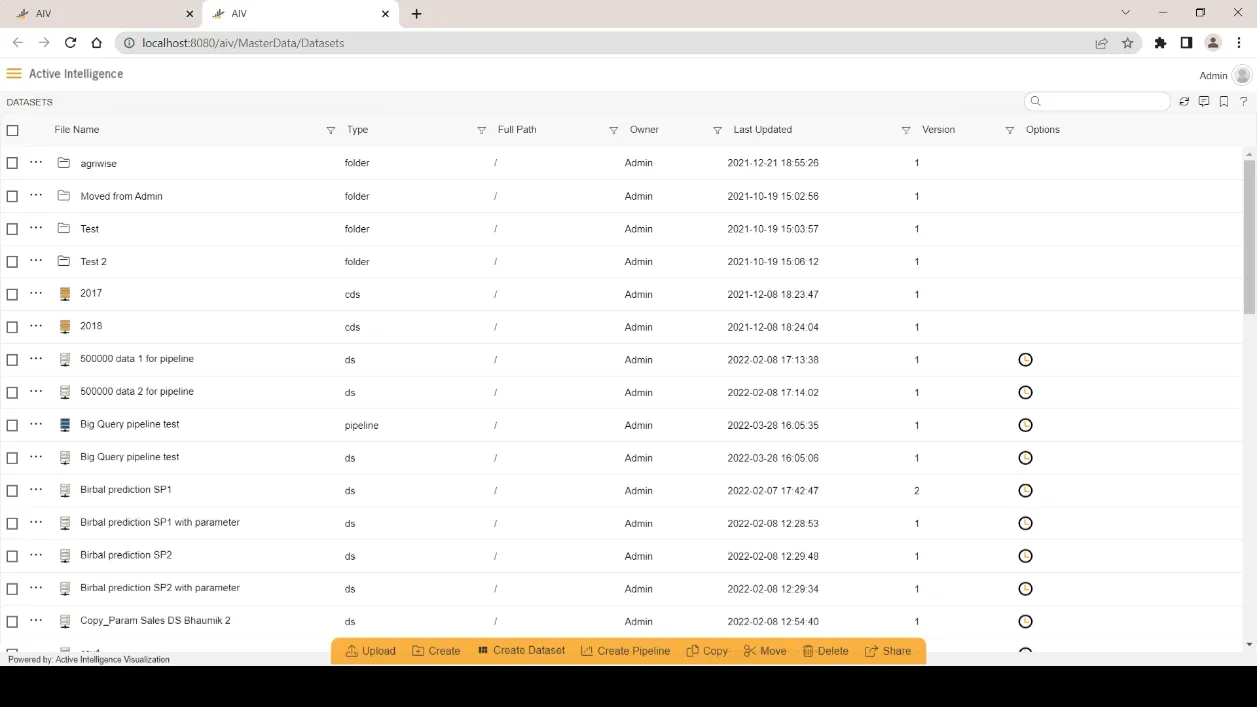
Task: Click Create Dataset
Action: tap(521, 651)
